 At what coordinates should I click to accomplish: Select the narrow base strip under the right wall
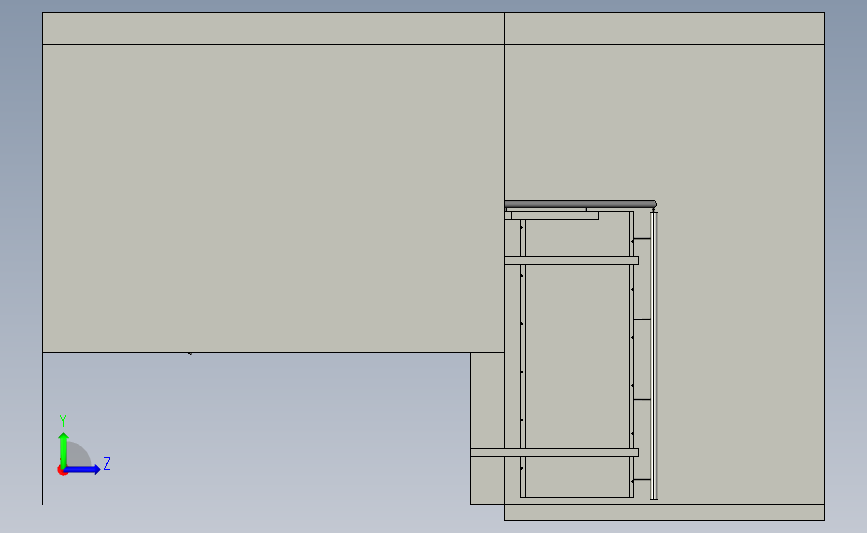coord(664,512)
